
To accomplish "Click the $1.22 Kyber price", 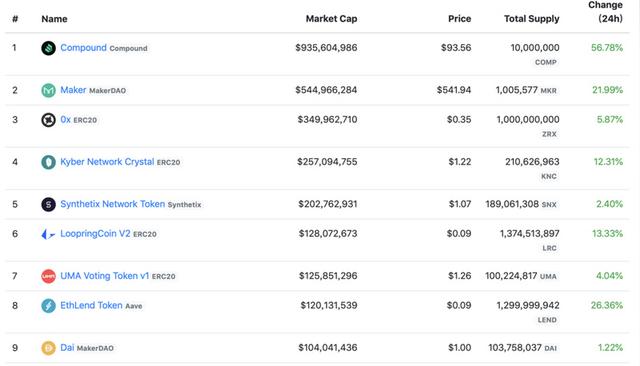I will [x=460, y=162].
